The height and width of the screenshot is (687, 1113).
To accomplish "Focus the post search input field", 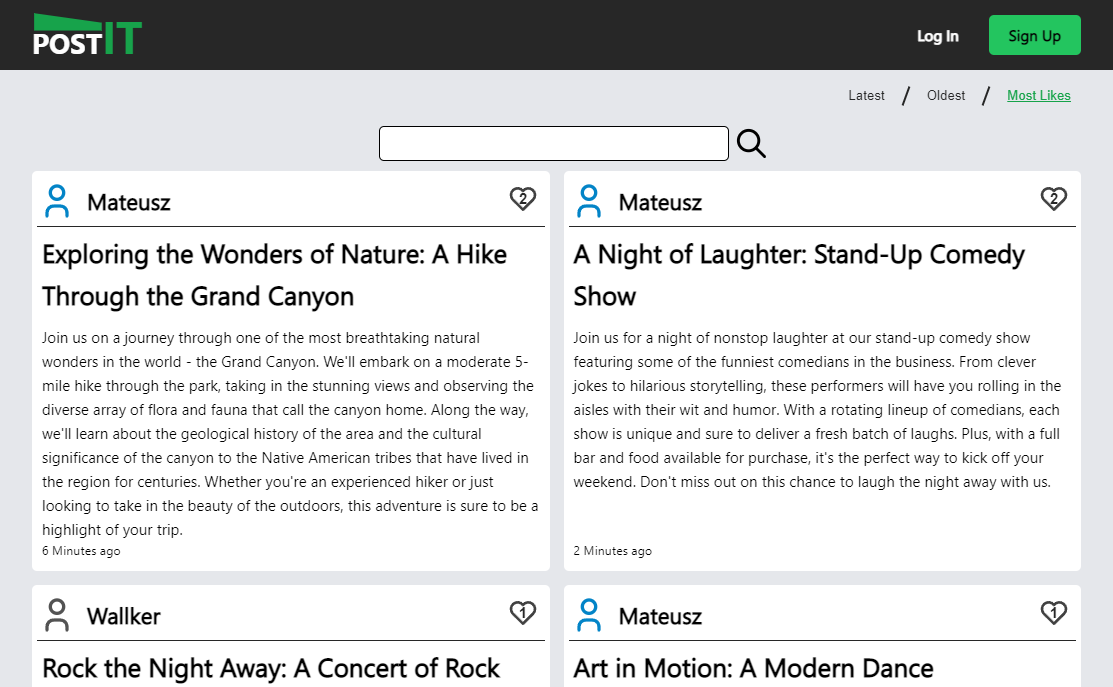I will pos(553,144).
